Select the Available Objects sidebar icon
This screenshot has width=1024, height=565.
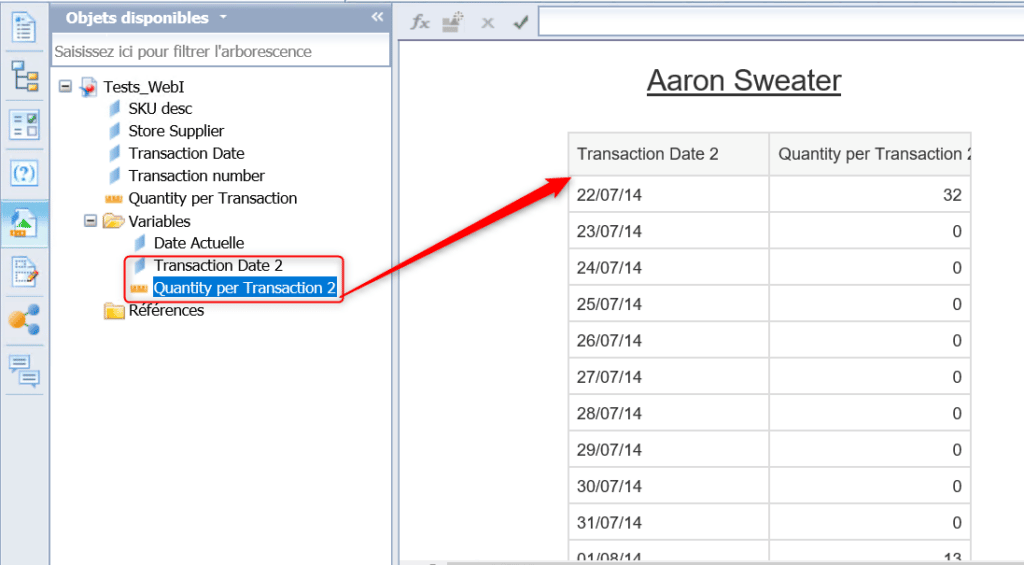tap(23, 223)
